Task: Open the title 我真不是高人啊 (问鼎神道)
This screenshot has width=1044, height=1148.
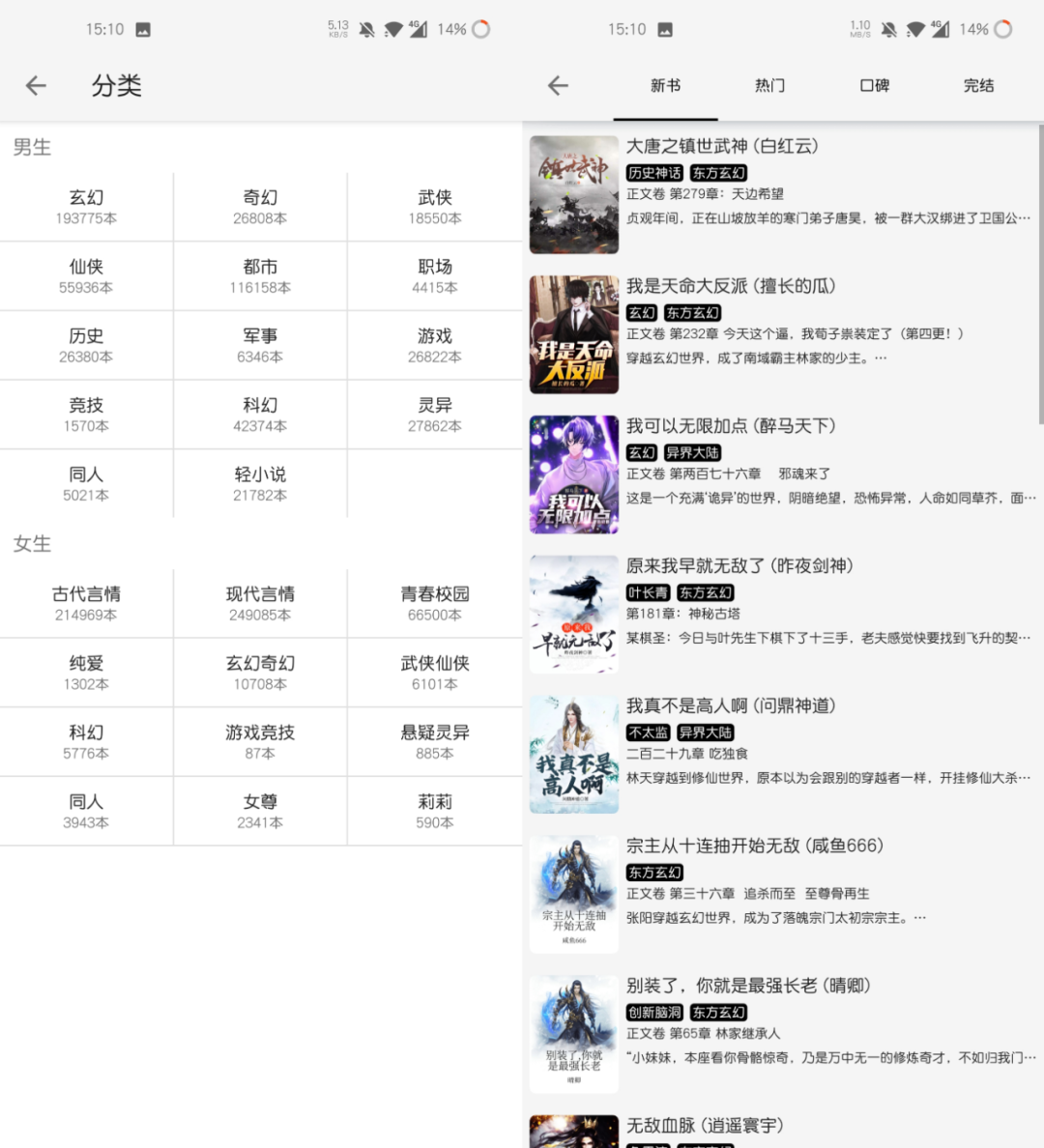Action: (731, 705)
